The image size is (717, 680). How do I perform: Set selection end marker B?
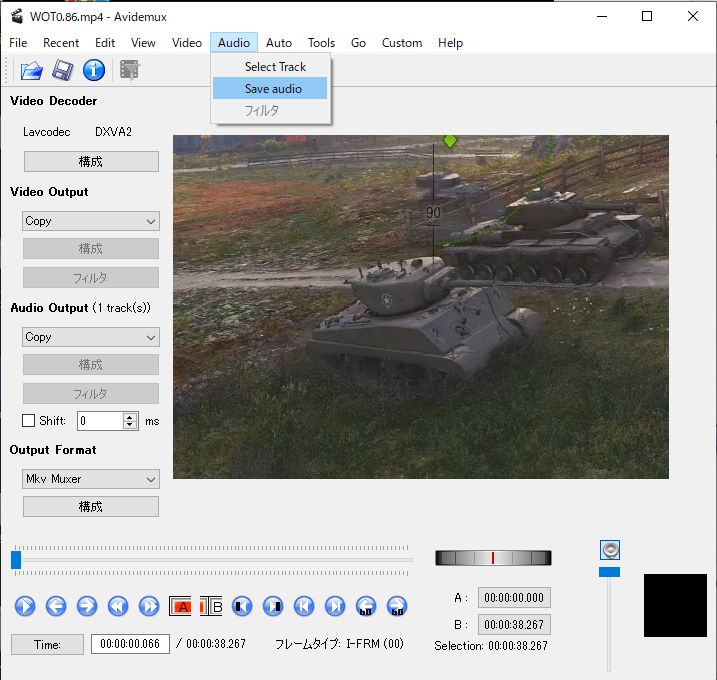211,606
